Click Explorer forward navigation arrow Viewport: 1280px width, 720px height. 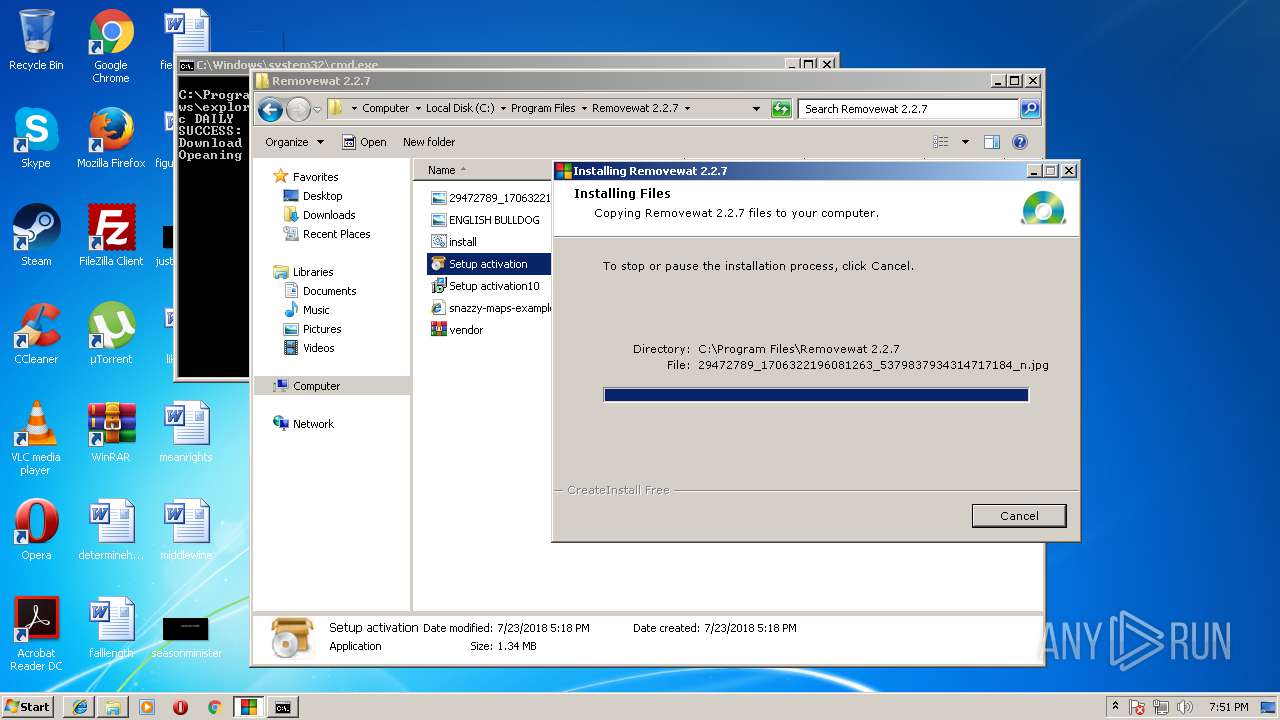(298, 109)
